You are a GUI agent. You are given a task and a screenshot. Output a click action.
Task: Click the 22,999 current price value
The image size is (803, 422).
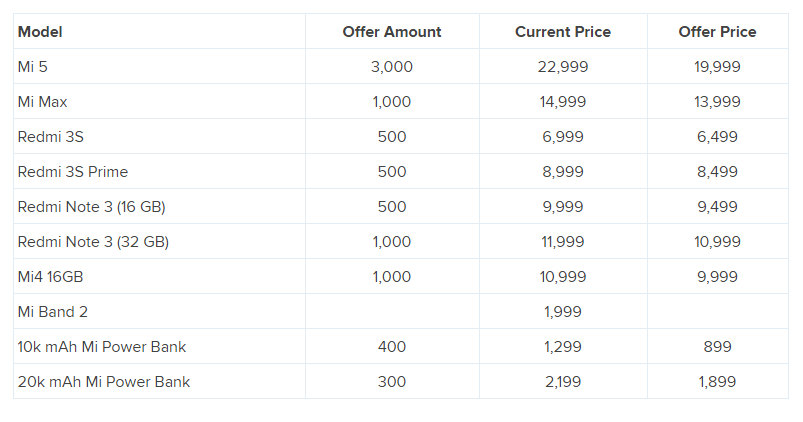[x=563, y=67]
